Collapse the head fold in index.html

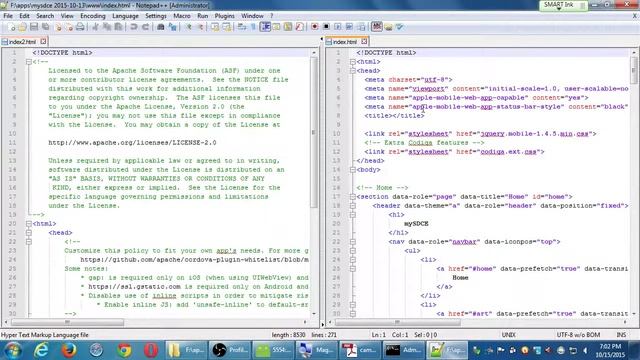[x=353, y=71]
